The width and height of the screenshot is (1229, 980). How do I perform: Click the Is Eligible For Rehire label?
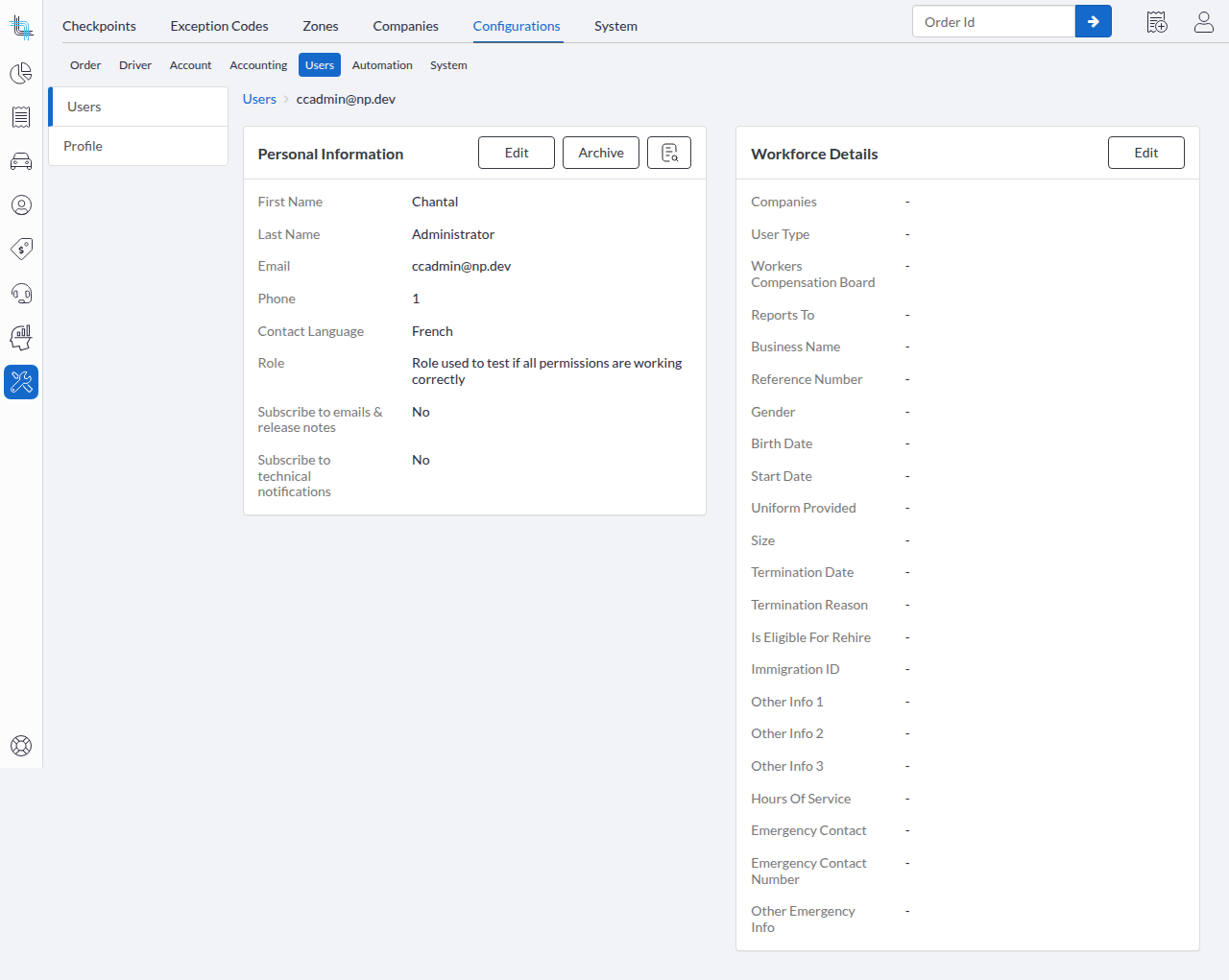click(811, 637)
